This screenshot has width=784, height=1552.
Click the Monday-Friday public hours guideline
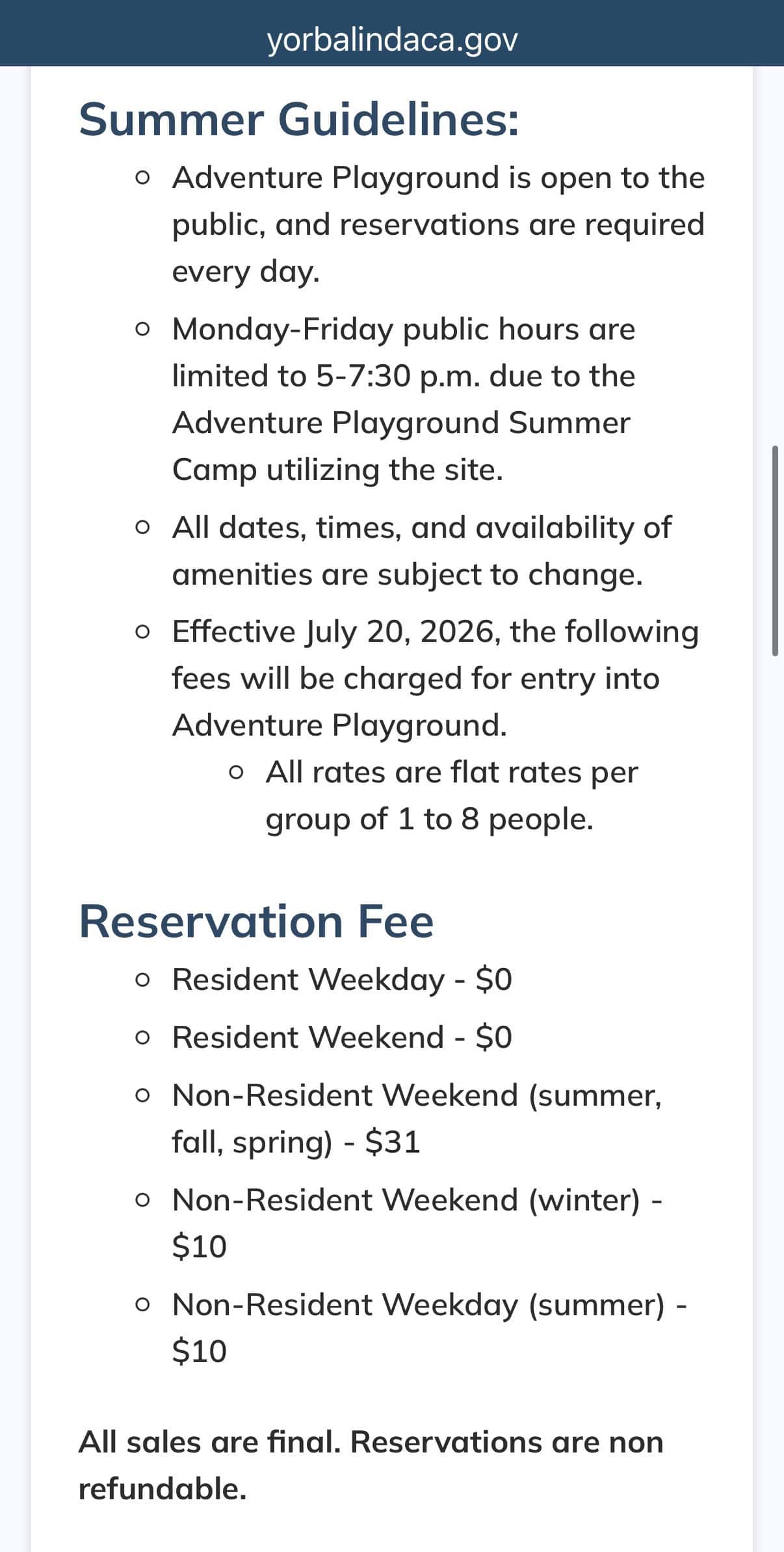tap(404, 399)
